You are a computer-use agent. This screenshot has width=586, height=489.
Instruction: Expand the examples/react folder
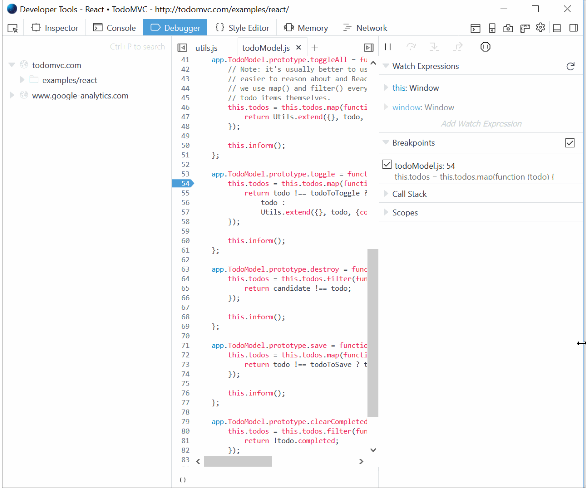coord(22,80)
